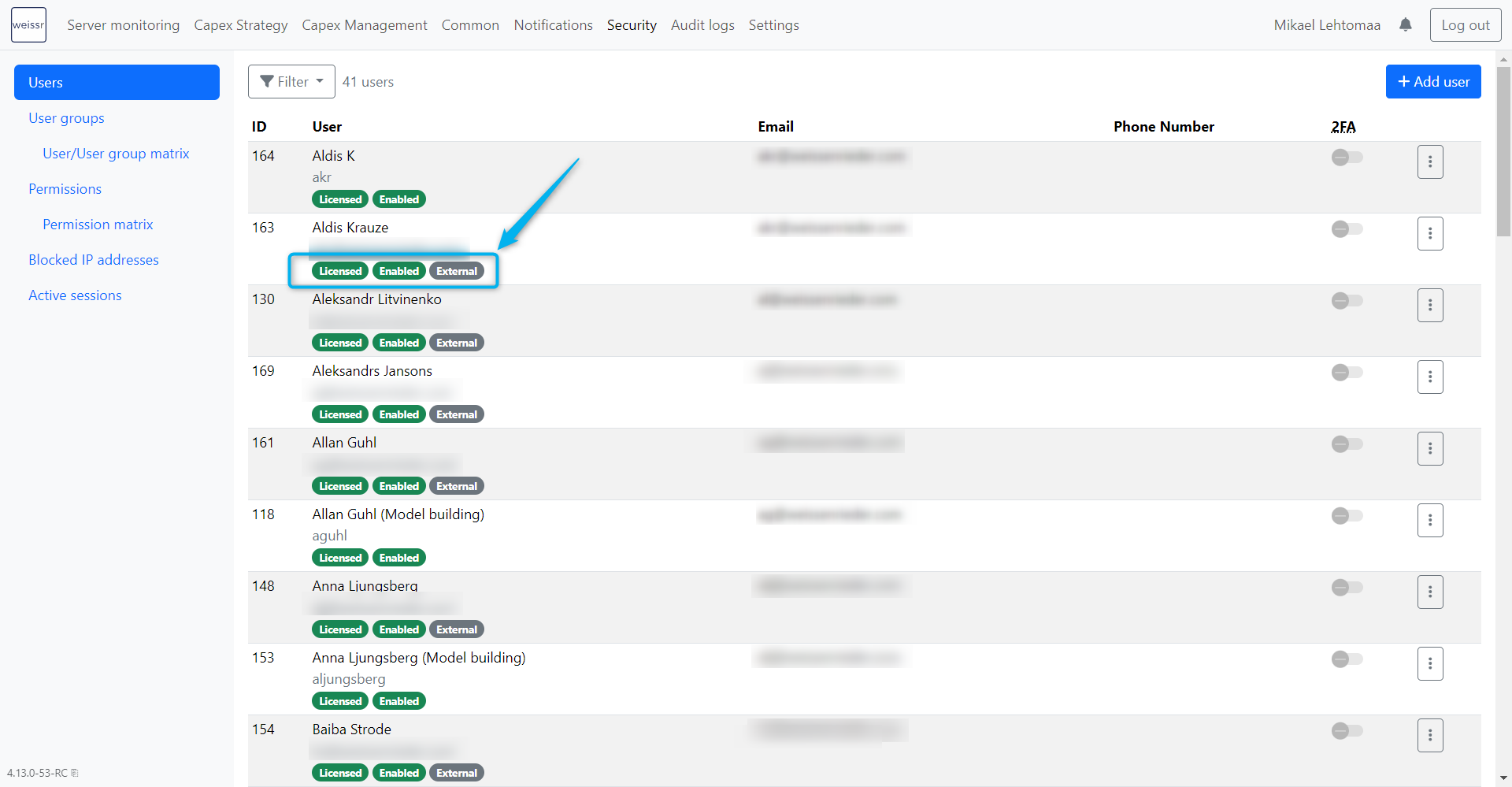
Task: Enable 2FA for Baiba Strode
Action: (1347, 731)
